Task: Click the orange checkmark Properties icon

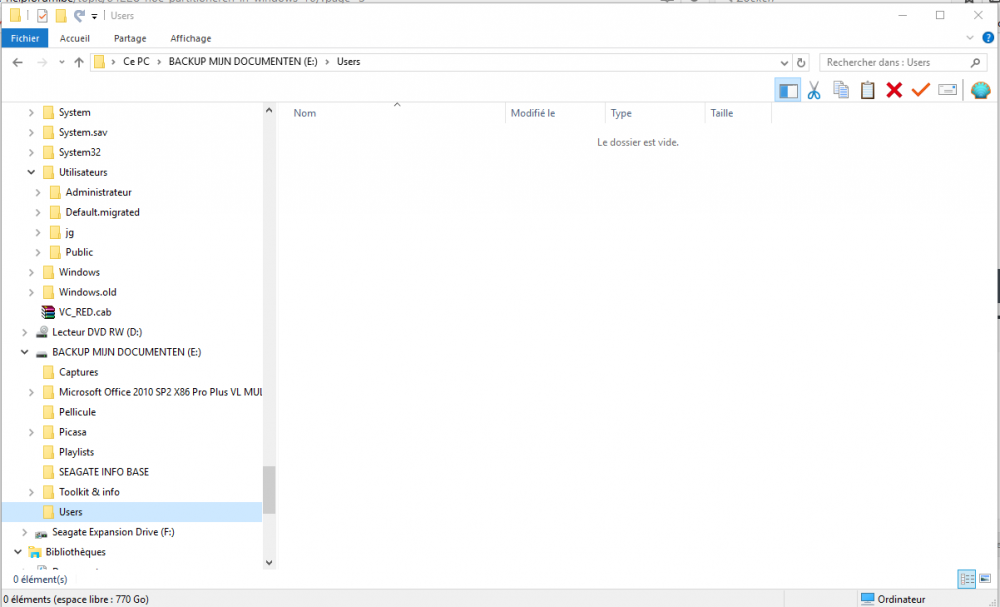Action: [920, 90]
